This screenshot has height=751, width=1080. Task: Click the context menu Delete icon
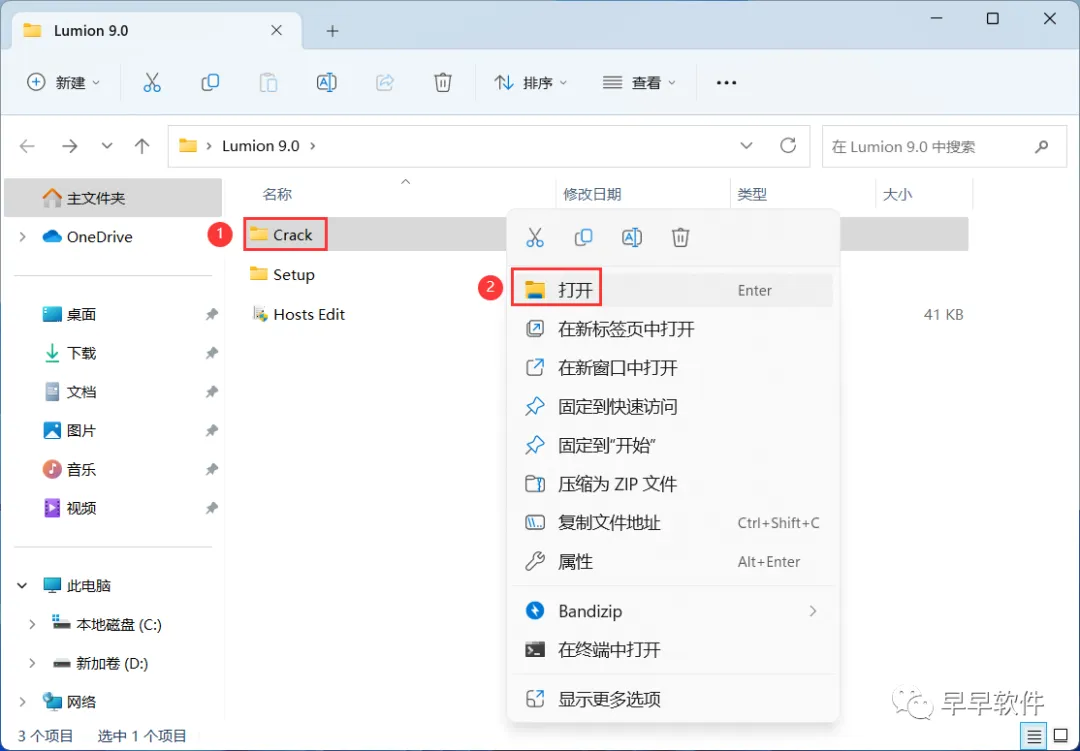(681, 238)
